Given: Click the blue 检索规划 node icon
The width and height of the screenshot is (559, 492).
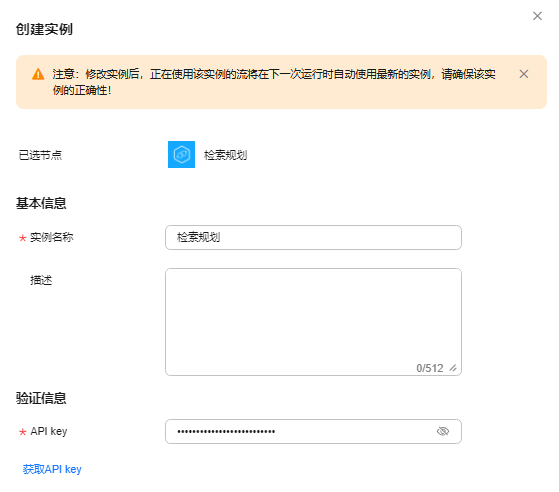Looking at the screenshot, I should click(181, 154).
